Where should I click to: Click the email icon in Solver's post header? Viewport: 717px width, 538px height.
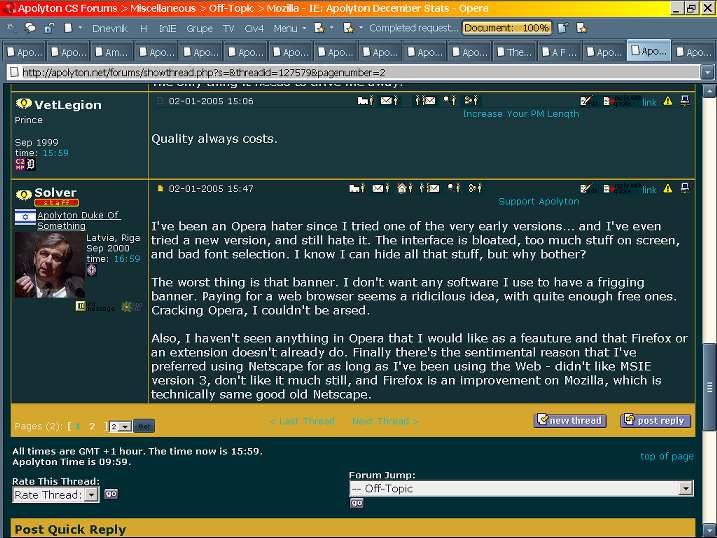point(379,188)
